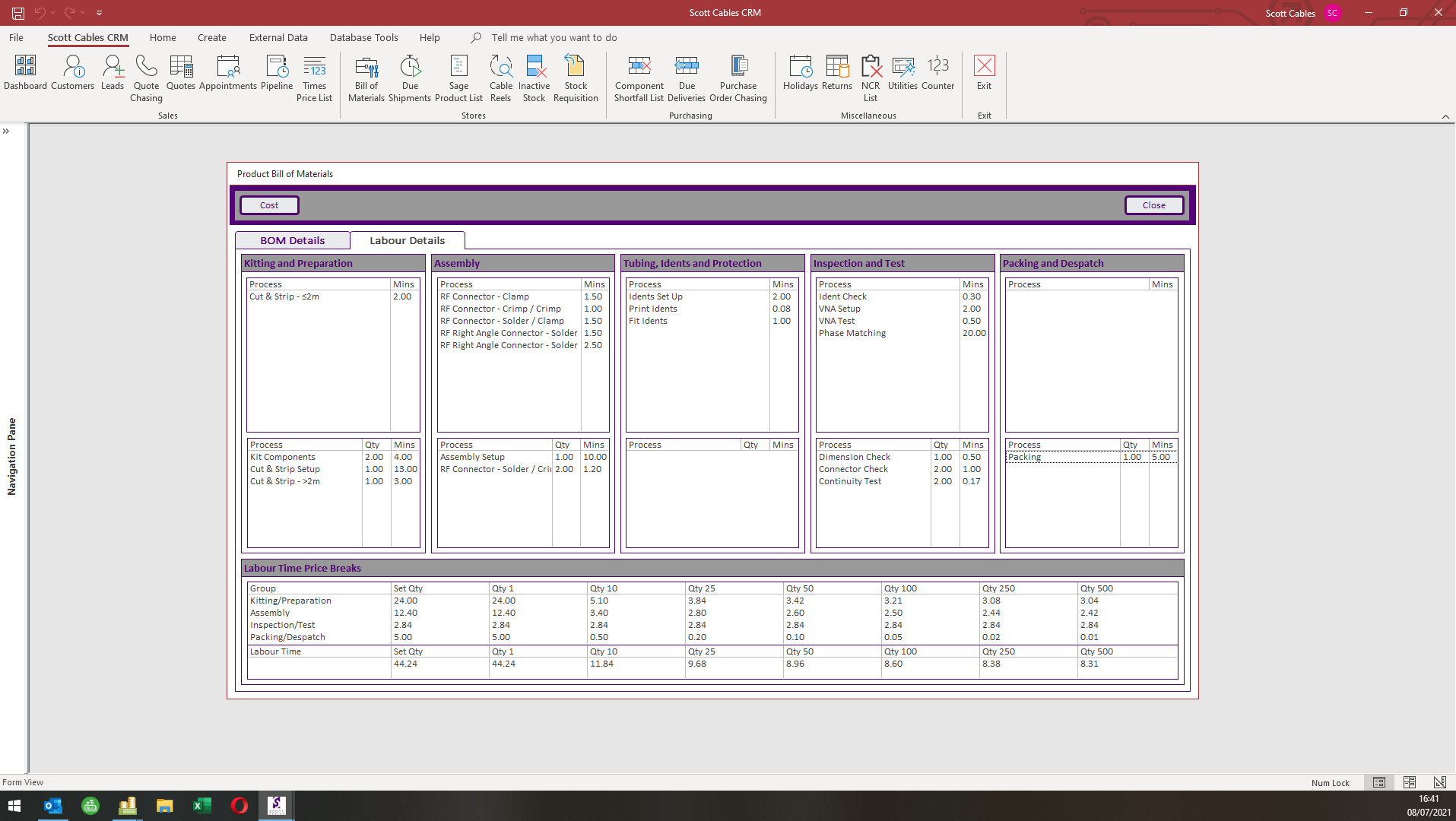
Task: Open Customize Quick Access Toolbar dropdown
Action: pyautogui.click(x=99, y=13)
